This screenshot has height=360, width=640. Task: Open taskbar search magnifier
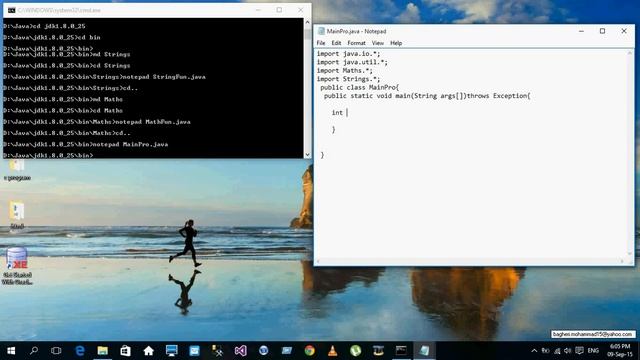[34, 351]
